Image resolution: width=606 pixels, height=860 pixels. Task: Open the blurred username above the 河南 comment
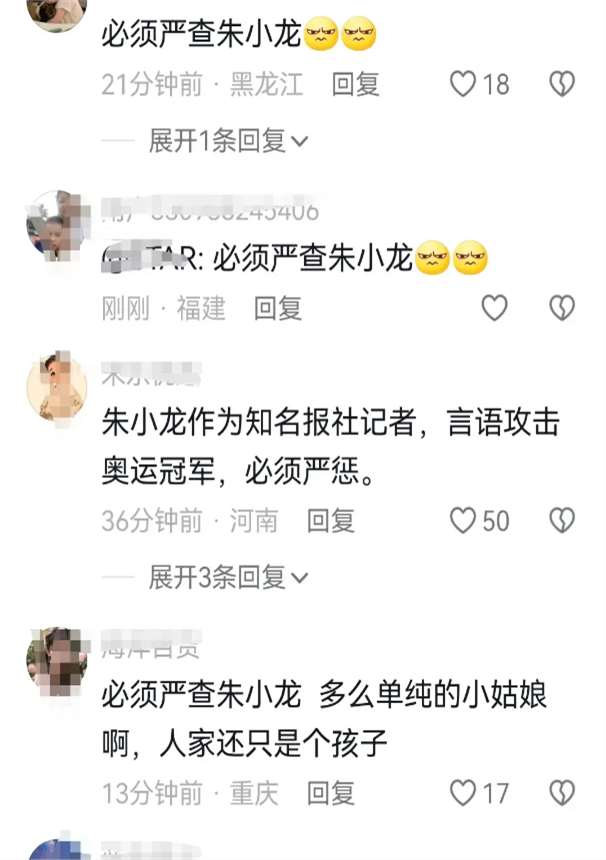[x=151, y=374]
